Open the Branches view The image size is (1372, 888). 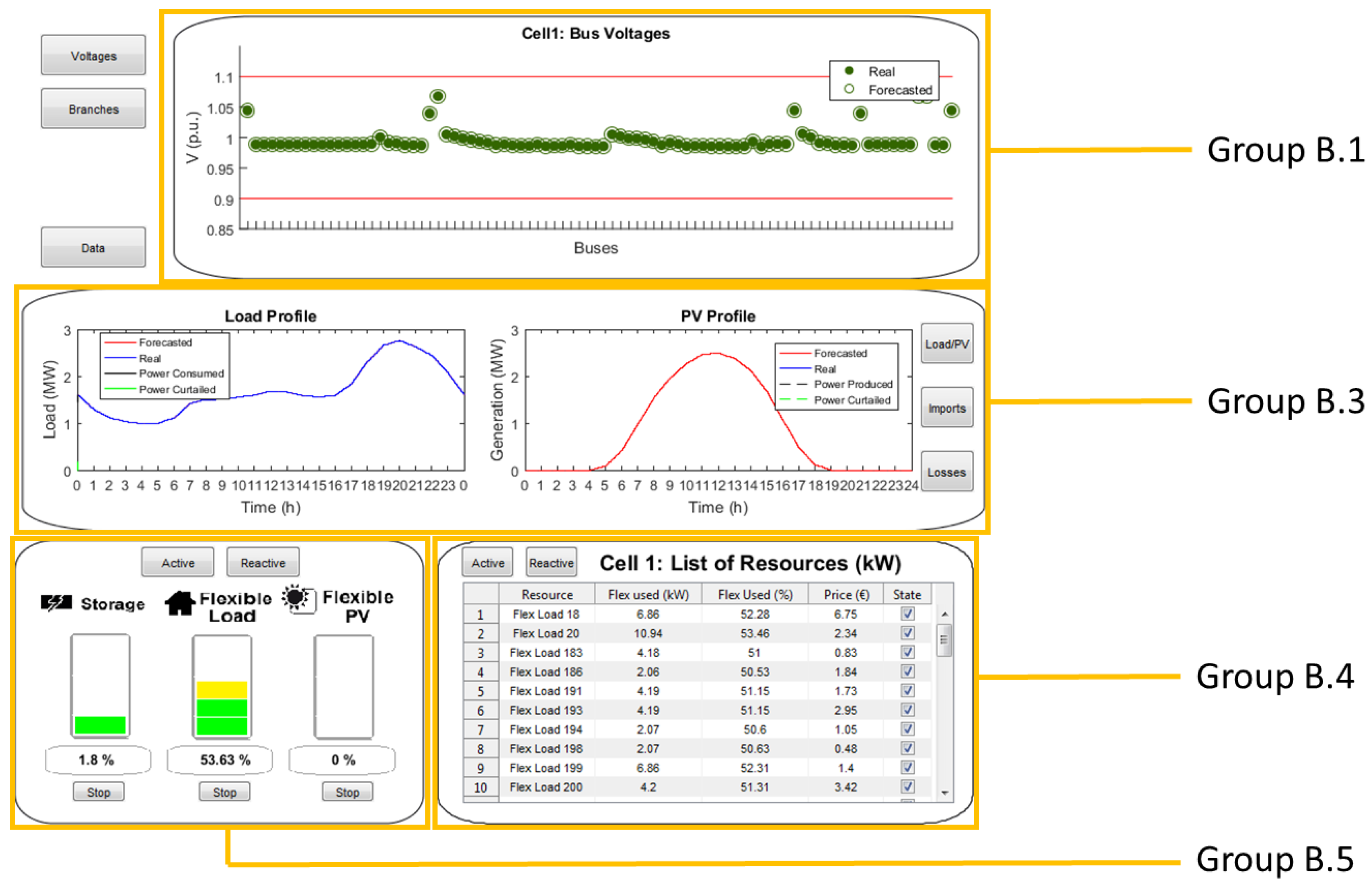[x=93, y=108]
